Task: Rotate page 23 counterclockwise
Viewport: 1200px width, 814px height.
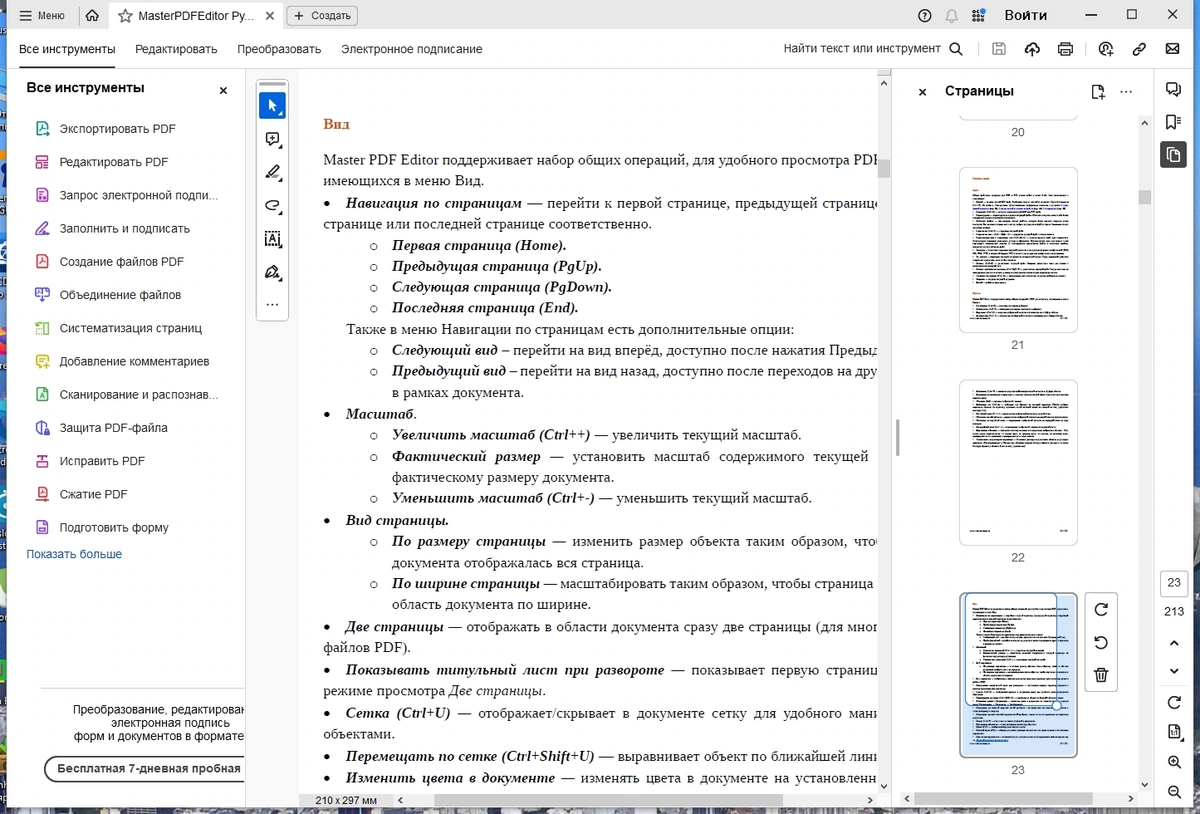Action: [1101, 642]
